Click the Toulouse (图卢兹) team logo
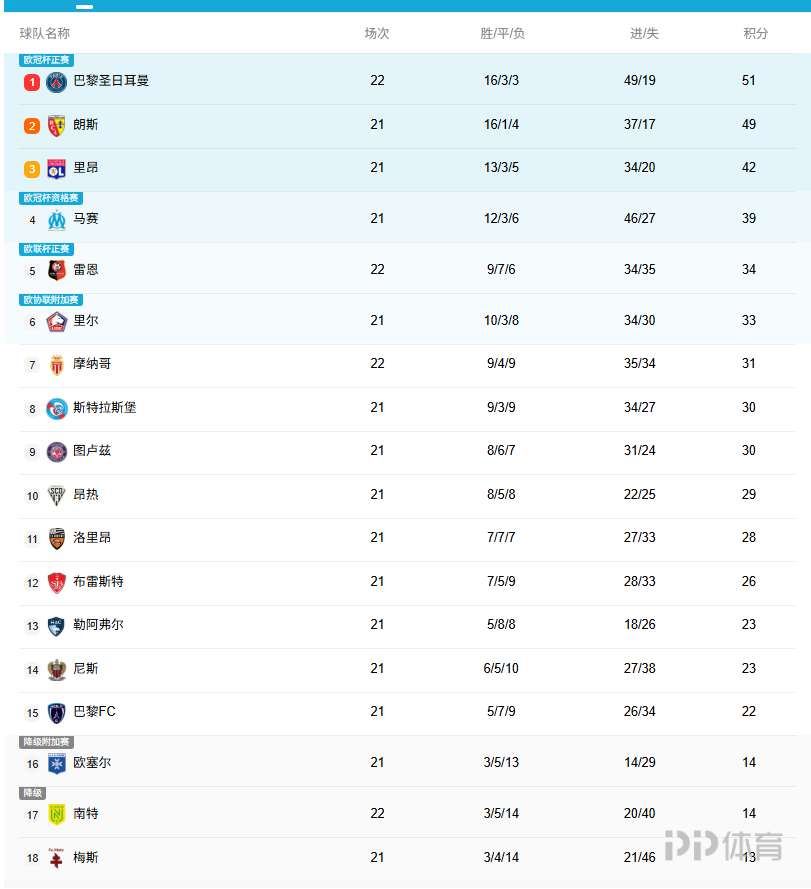The width and height of the screenshot is (811, 889). [x=57, y=452]
